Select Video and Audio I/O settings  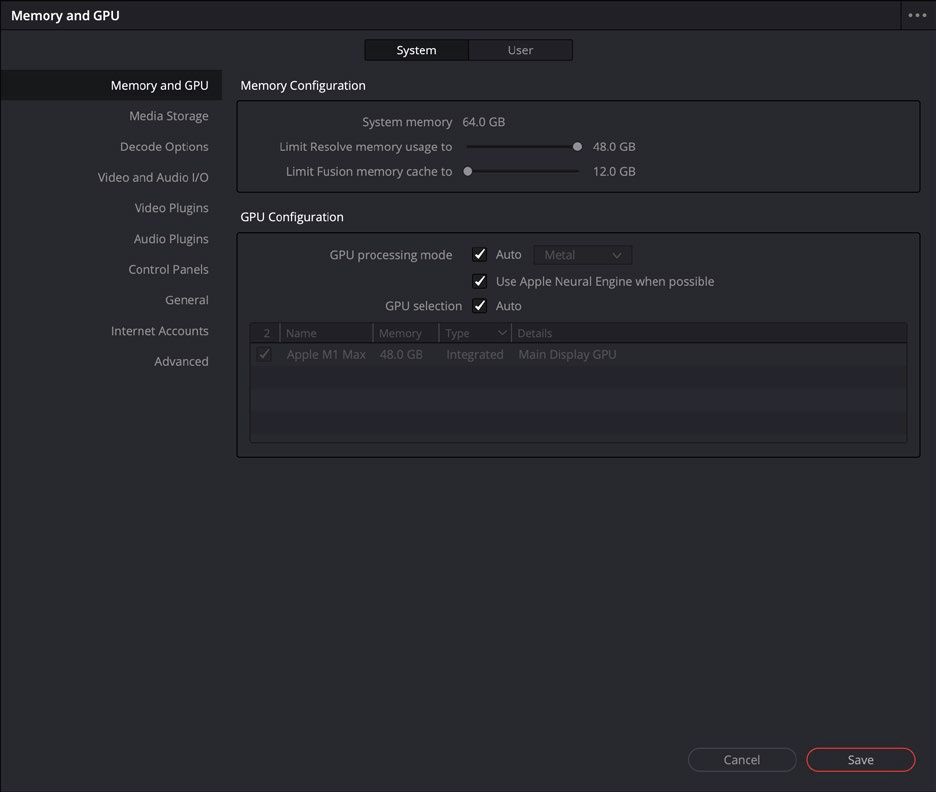coord(153,177)
